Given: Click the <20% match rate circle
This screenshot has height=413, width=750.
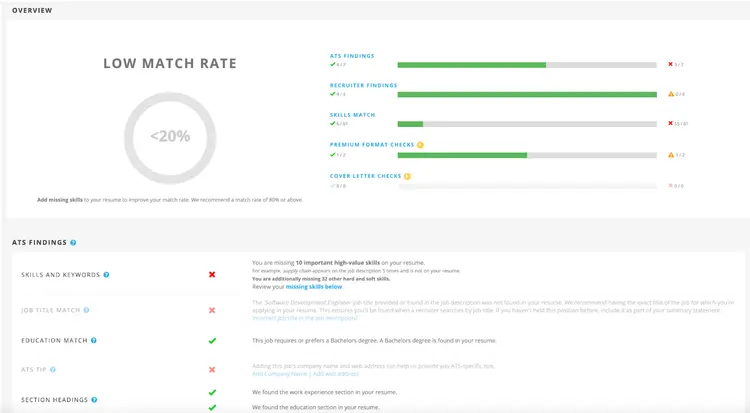Looking at the screenshot, I should (170, 138).
